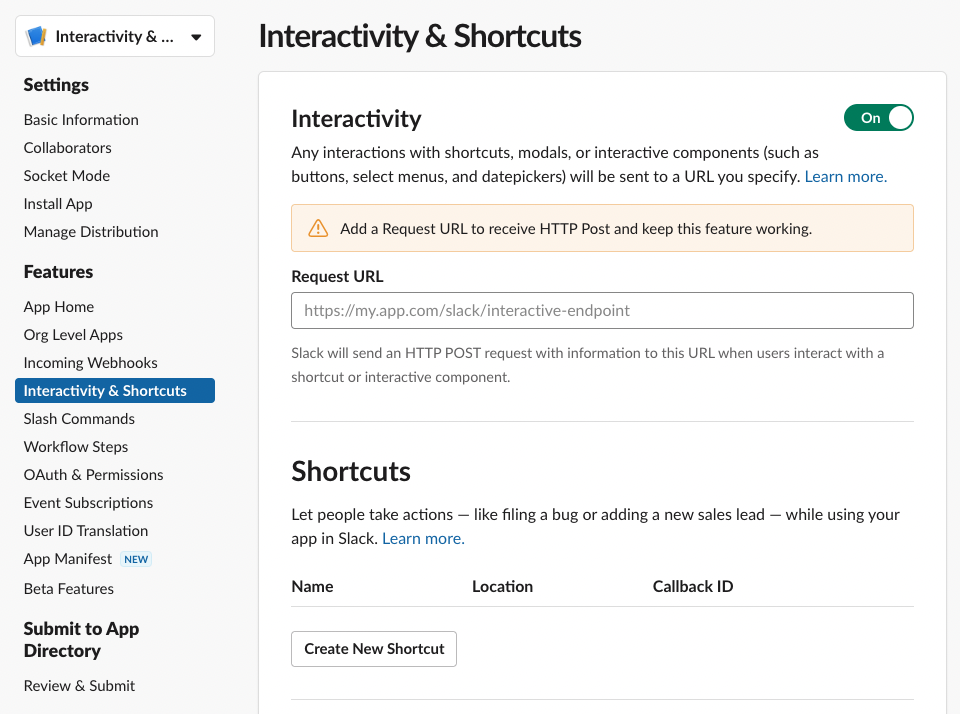The height and width of the screenshot is (714, 960).
Task: Click the Create New Shortcut button
Action: [373, 648]
